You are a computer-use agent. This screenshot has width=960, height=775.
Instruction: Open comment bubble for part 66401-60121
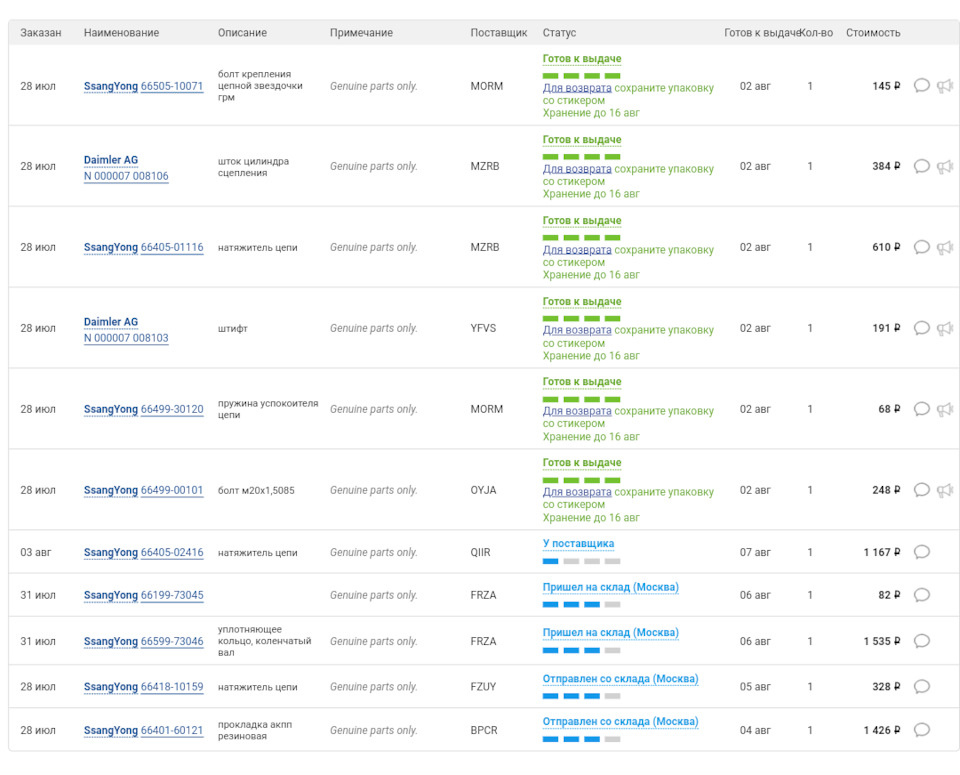922,730
